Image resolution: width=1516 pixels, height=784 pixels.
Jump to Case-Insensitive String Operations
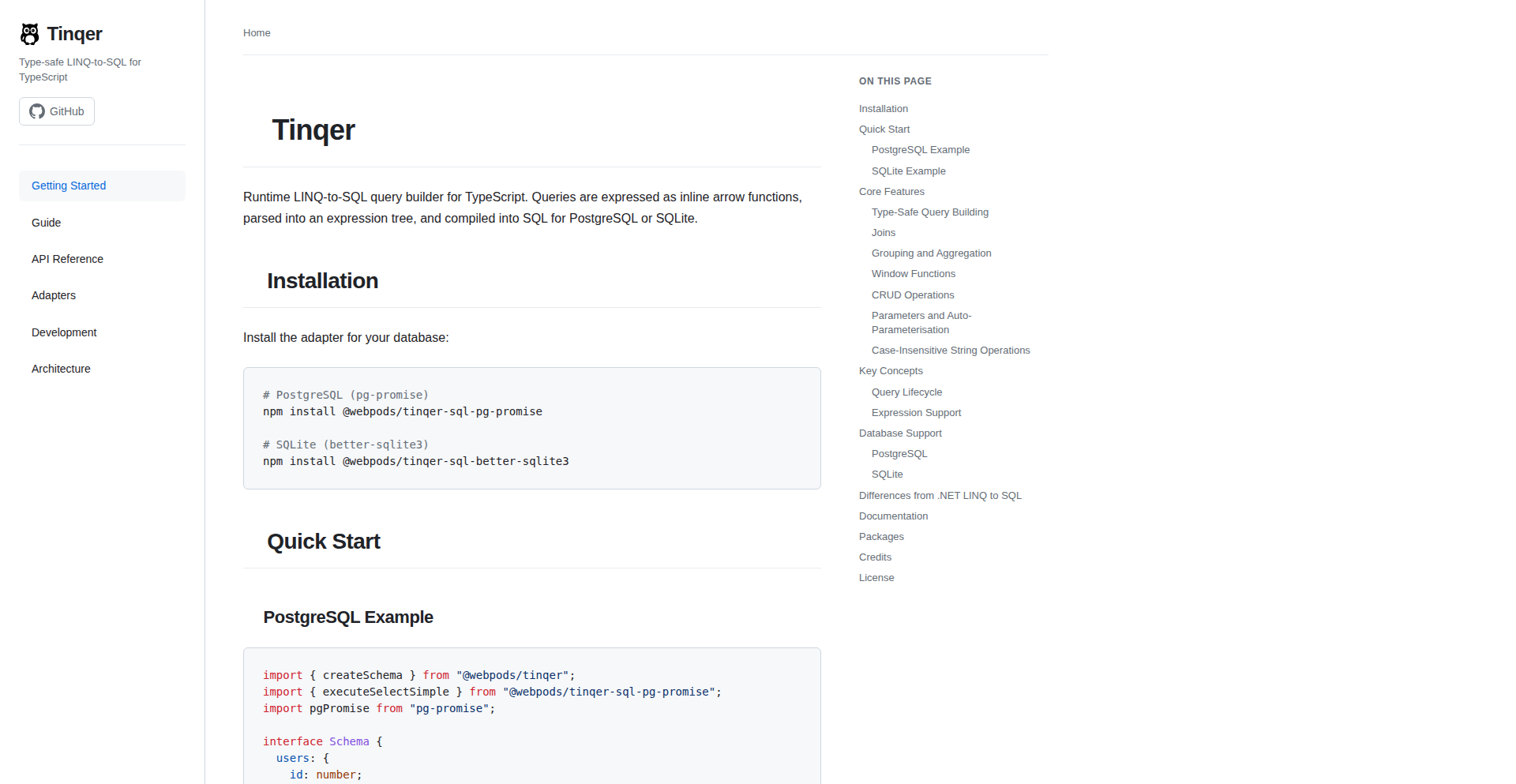pos(951,351)
